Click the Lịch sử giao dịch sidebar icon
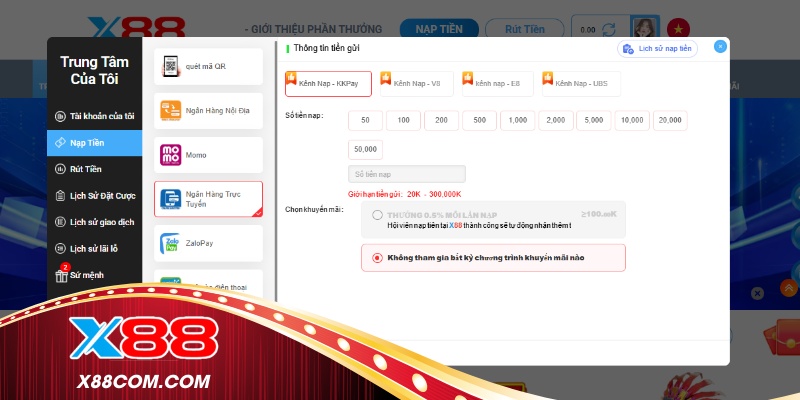800x400 pixels. pos(60,222)
